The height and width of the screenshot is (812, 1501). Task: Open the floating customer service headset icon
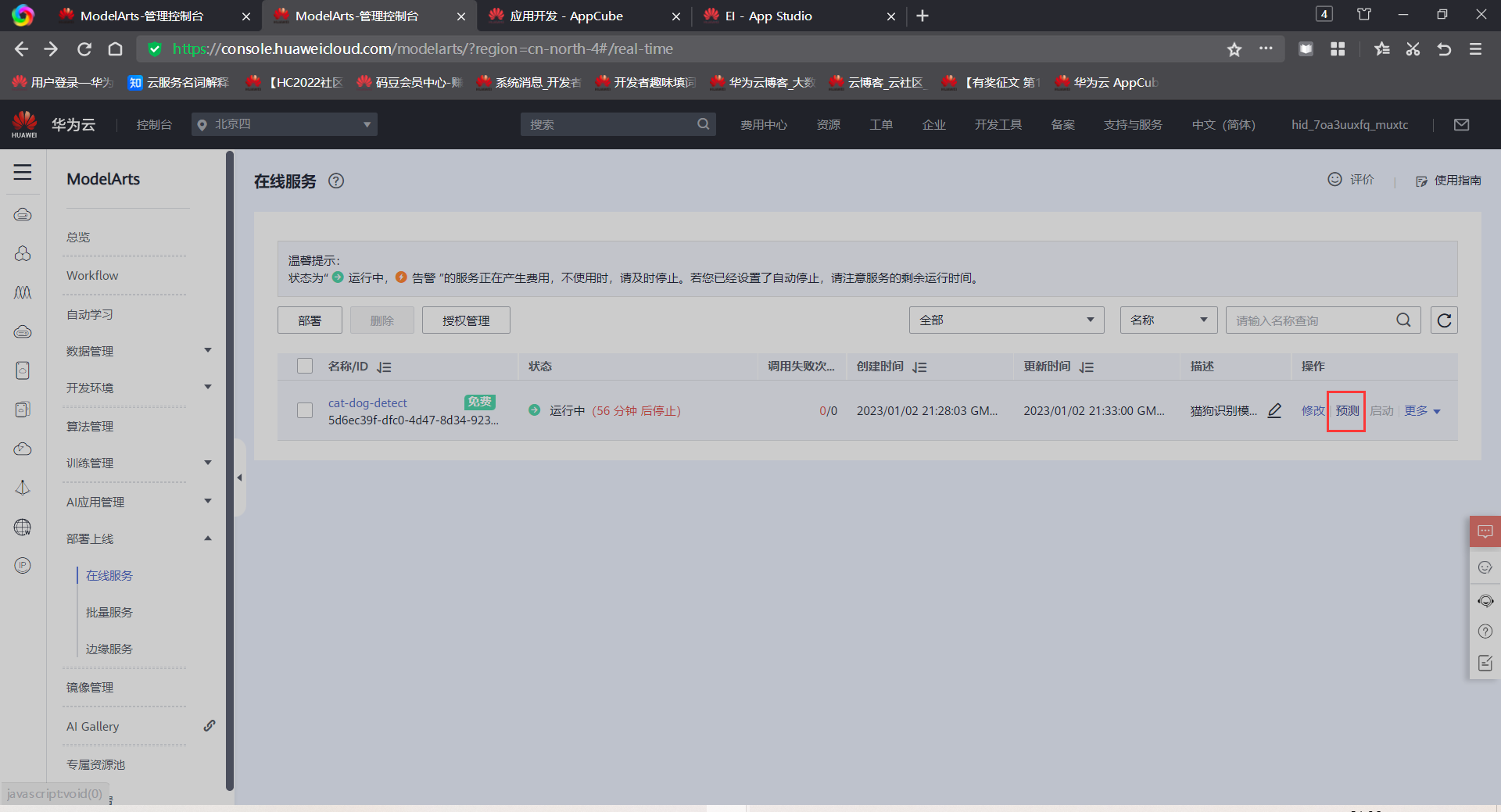[x=1485, y=601]
